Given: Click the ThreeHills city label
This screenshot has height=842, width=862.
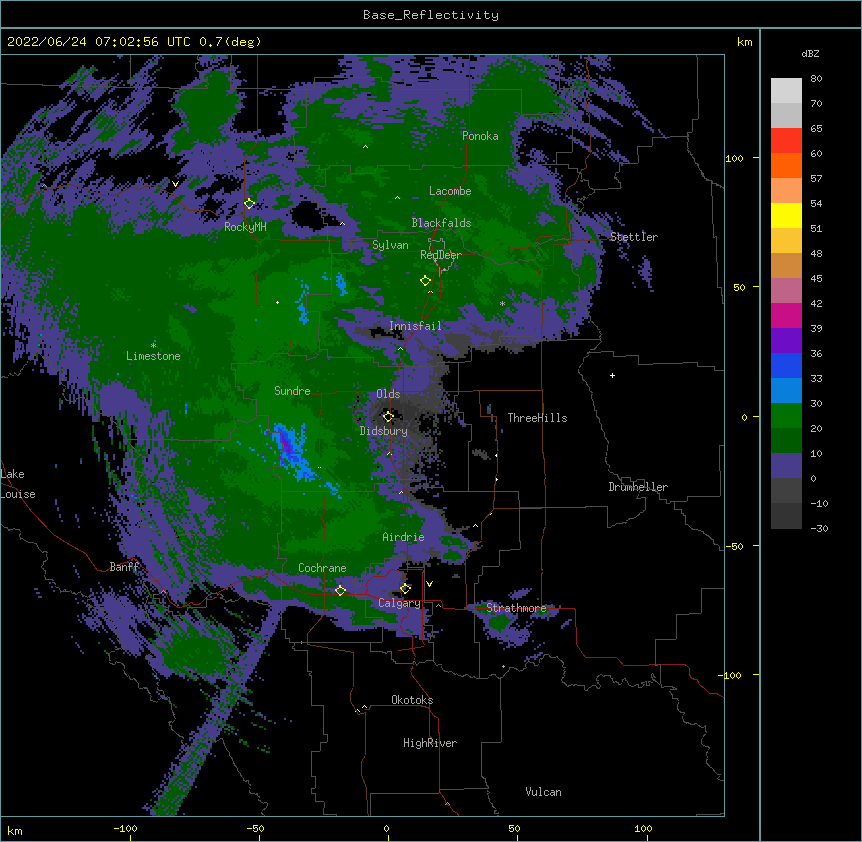Looking at the screenshot, I should click(537, 418).
